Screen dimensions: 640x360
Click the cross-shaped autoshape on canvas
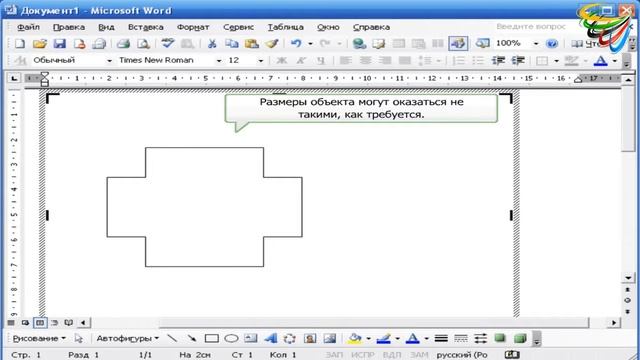coord(204,207)
